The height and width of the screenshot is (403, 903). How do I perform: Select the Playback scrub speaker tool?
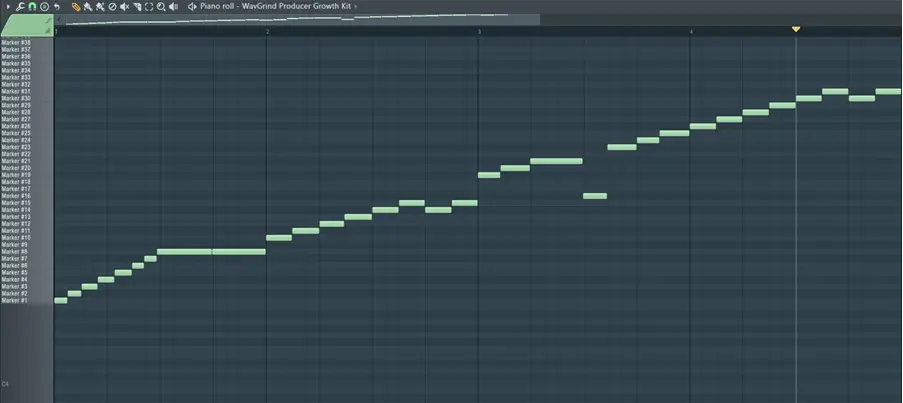tap(173, 6)
